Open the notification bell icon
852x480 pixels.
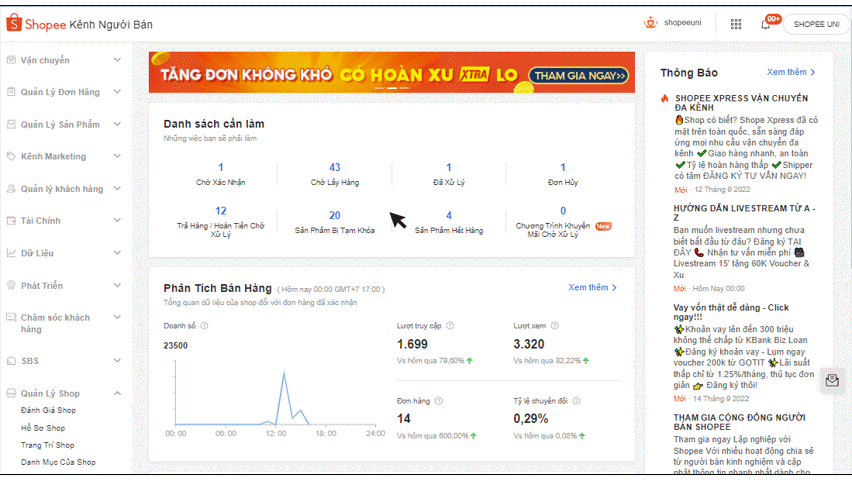(765, 24)
